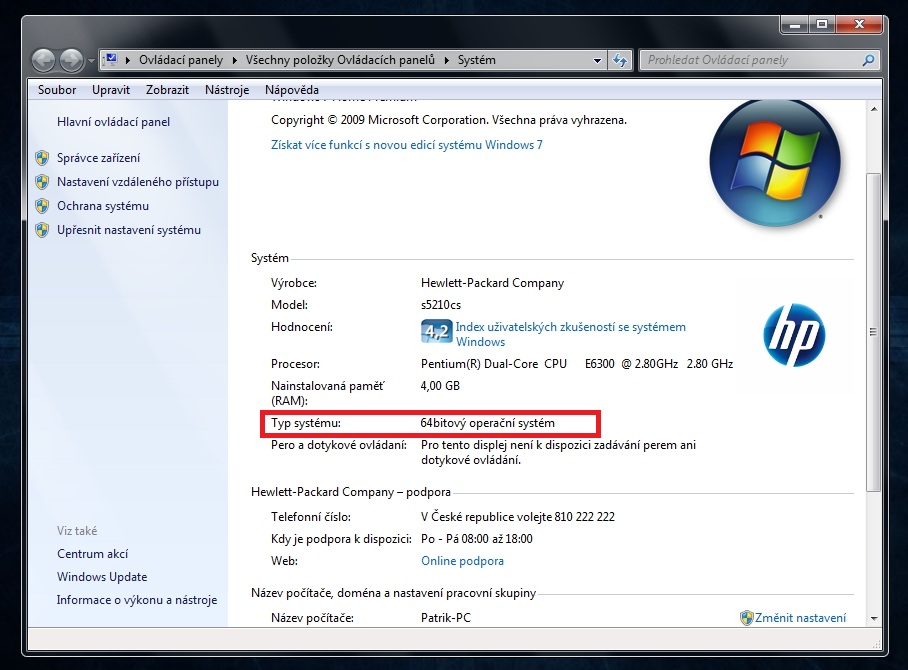The image size is (908, 670).
Task: Open recent pages dropdown beside navigation arrows
Action: [91, 60]
